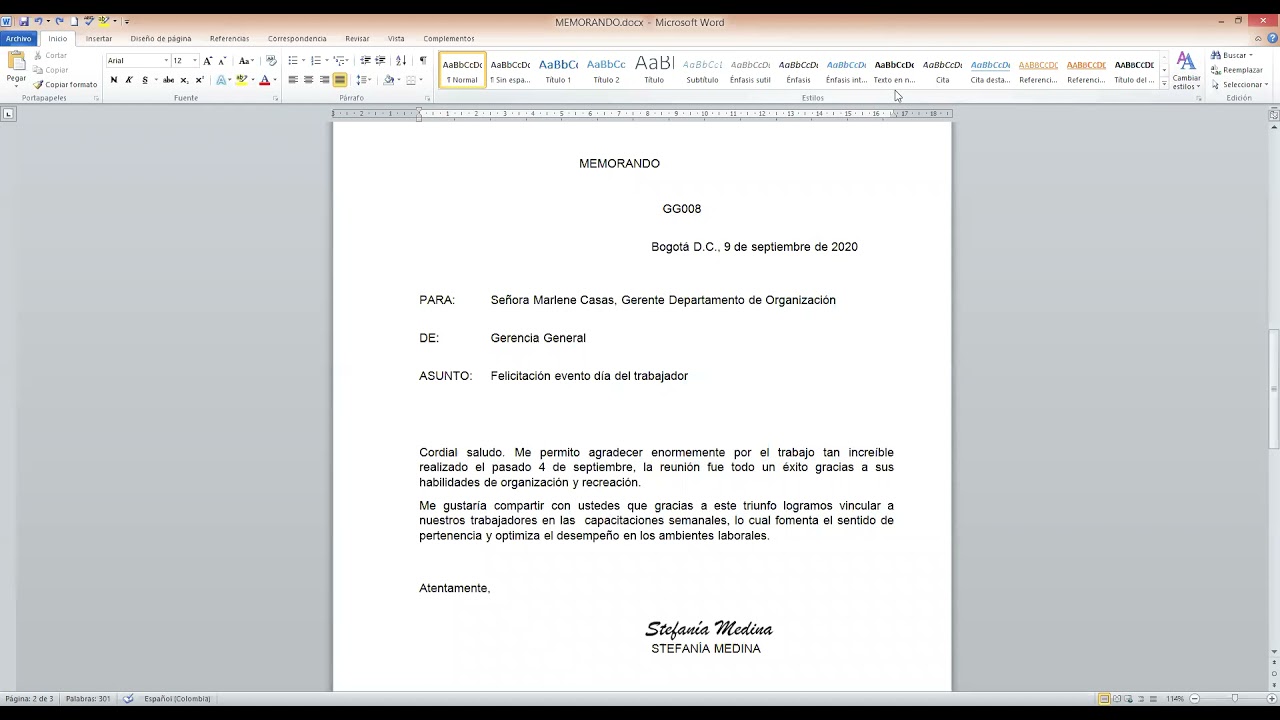Apply the Cita style
The image size is (1280, 720).
pos(942,70)
